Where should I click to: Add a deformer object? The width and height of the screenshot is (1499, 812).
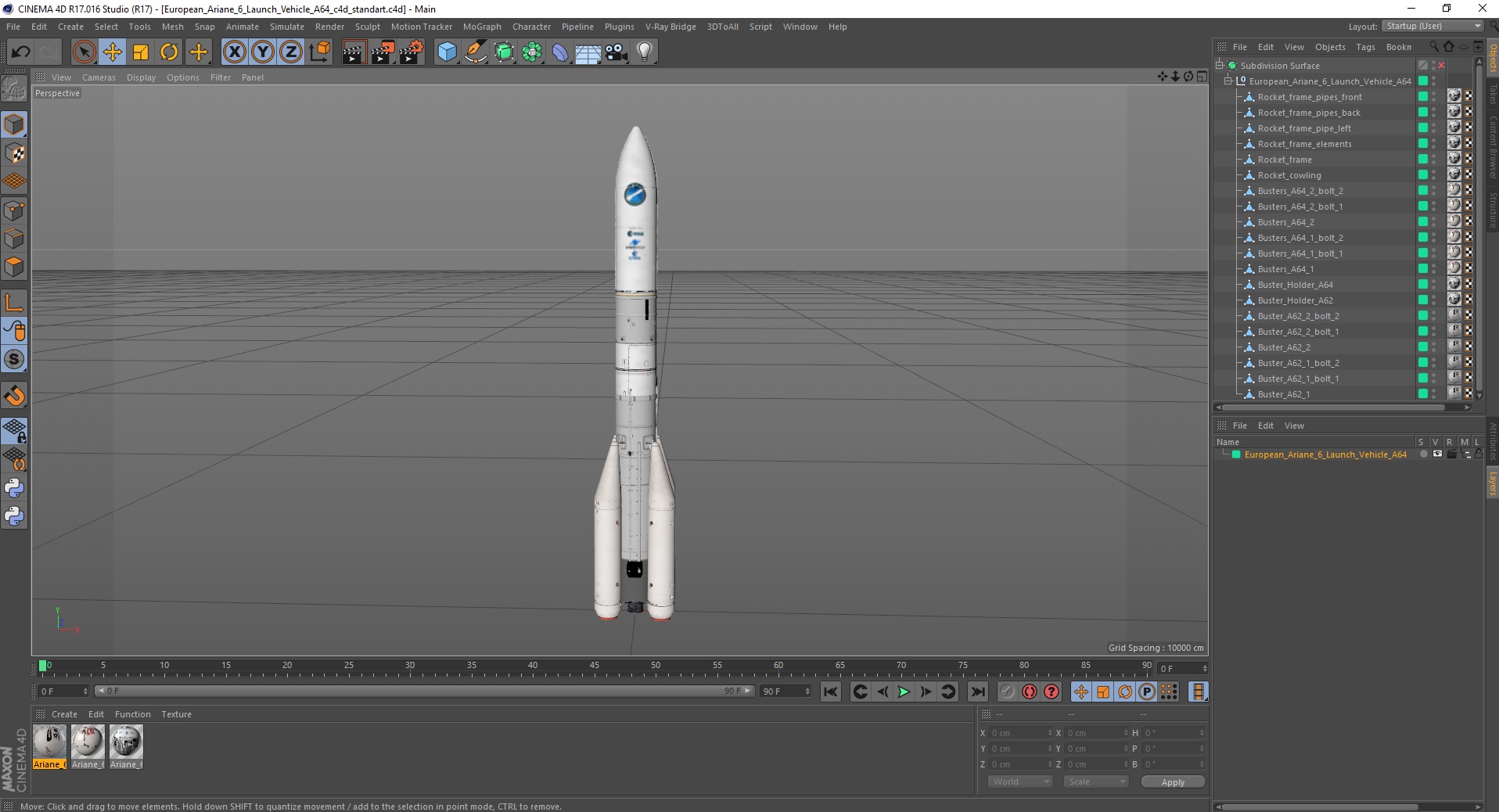[x=560, y=52]
